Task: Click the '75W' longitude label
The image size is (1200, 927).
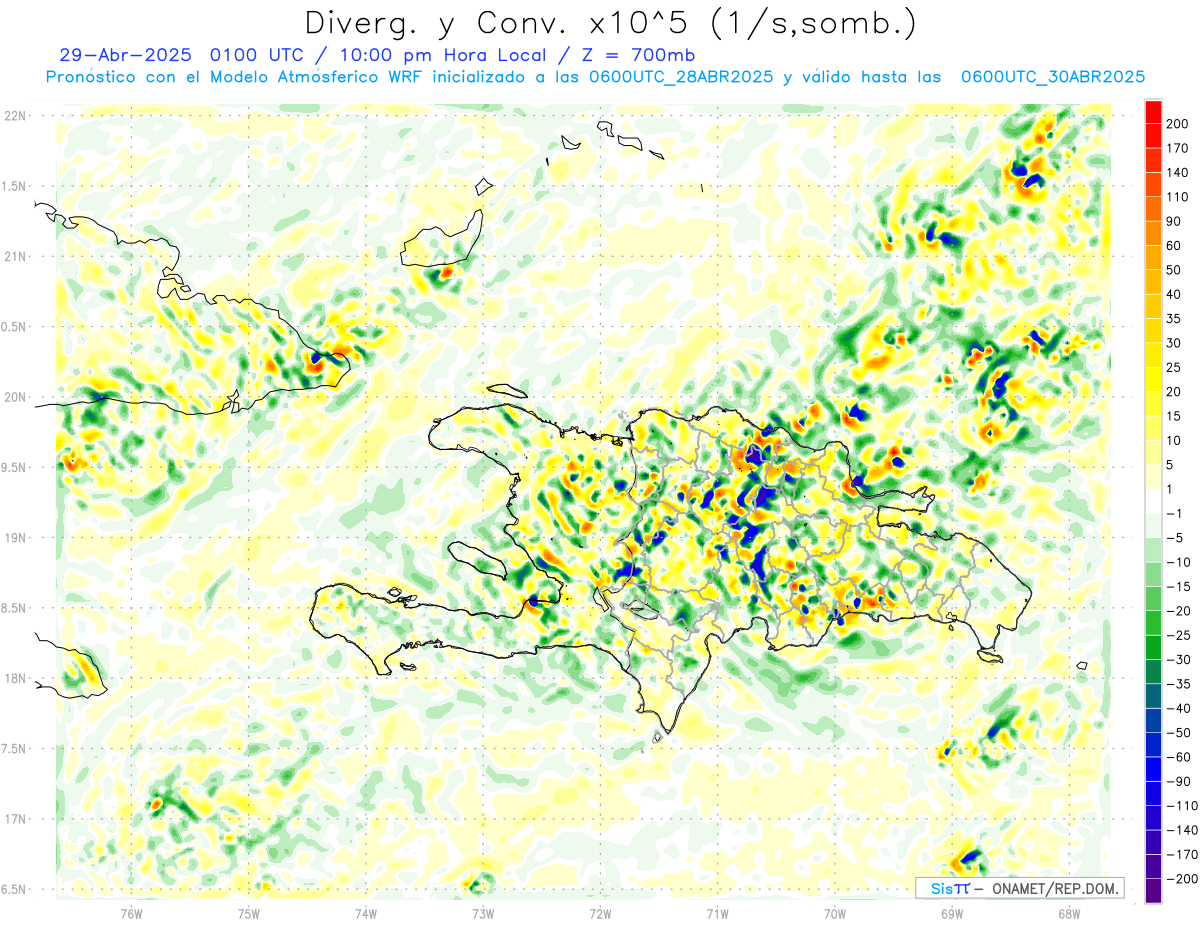Action: tap(249, 912)
